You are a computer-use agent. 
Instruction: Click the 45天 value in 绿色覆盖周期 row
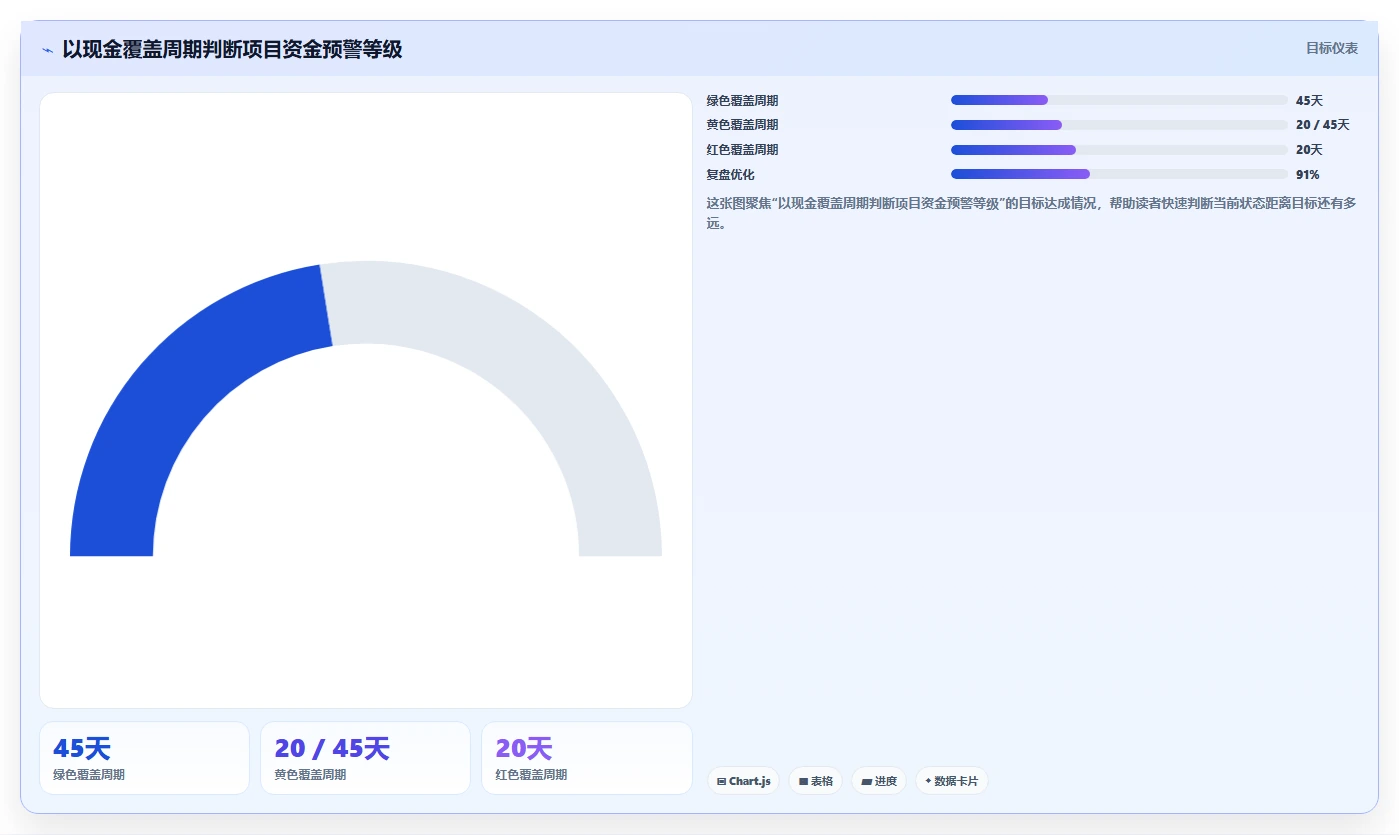1309,101
